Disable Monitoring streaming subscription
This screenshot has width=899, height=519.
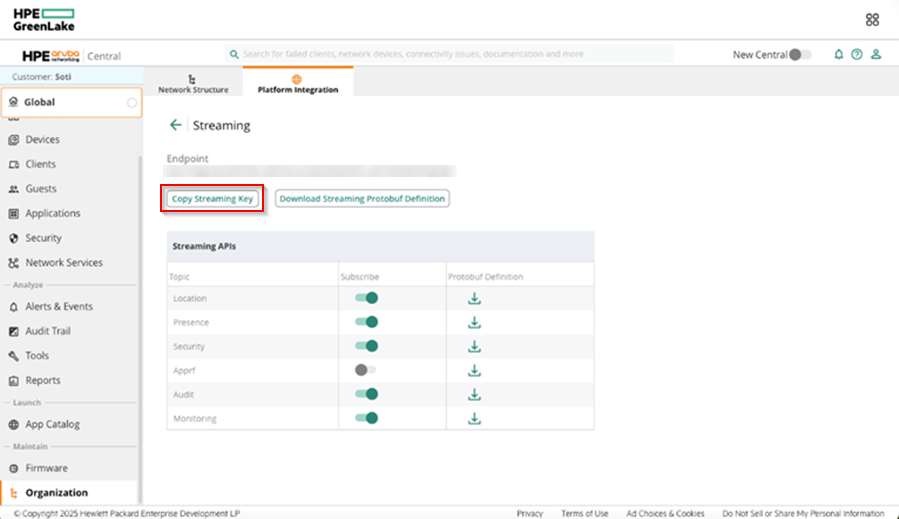(366, 418)
